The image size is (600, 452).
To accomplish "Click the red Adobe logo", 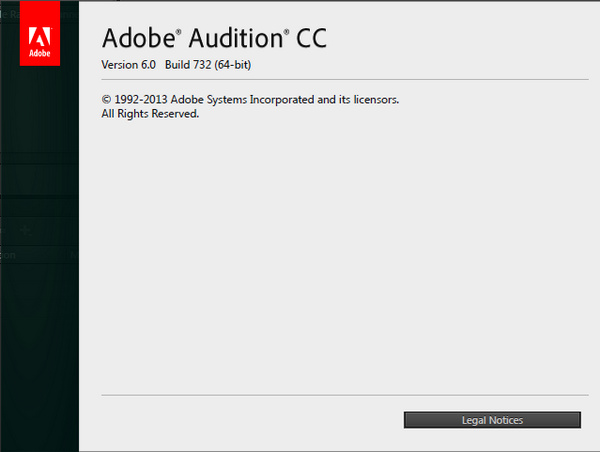I will pos(40,33).
